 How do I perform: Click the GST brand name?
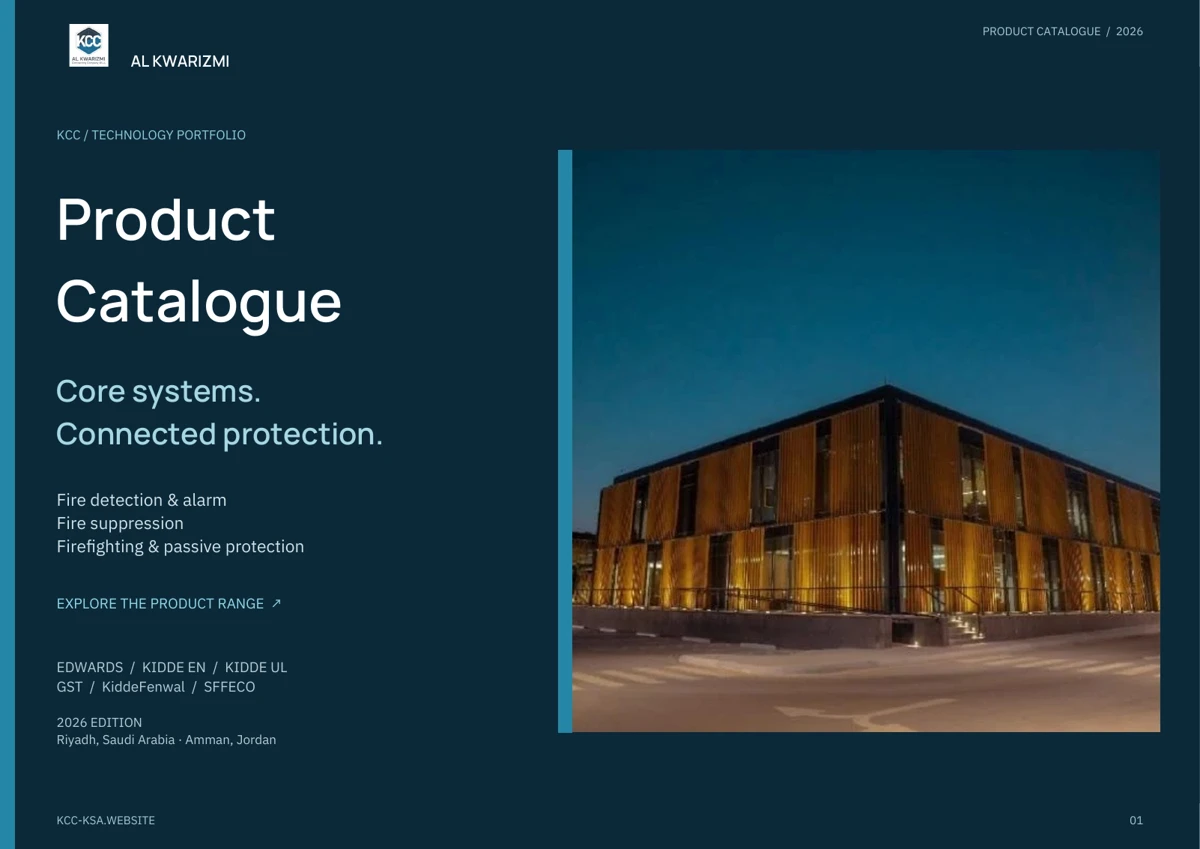tap(70, 687)
